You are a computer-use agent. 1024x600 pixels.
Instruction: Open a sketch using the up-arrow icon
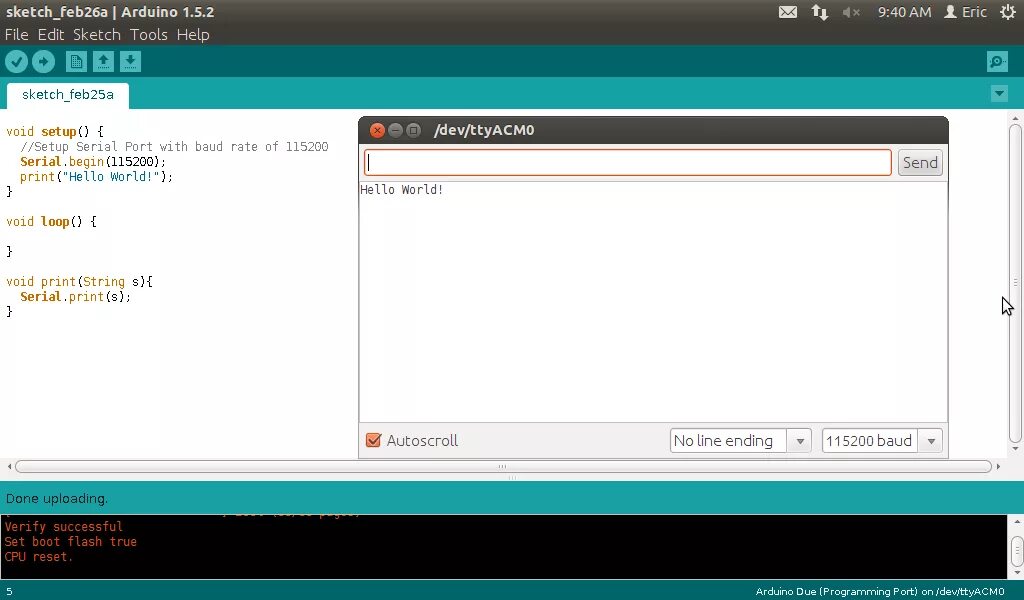[103, 62]
